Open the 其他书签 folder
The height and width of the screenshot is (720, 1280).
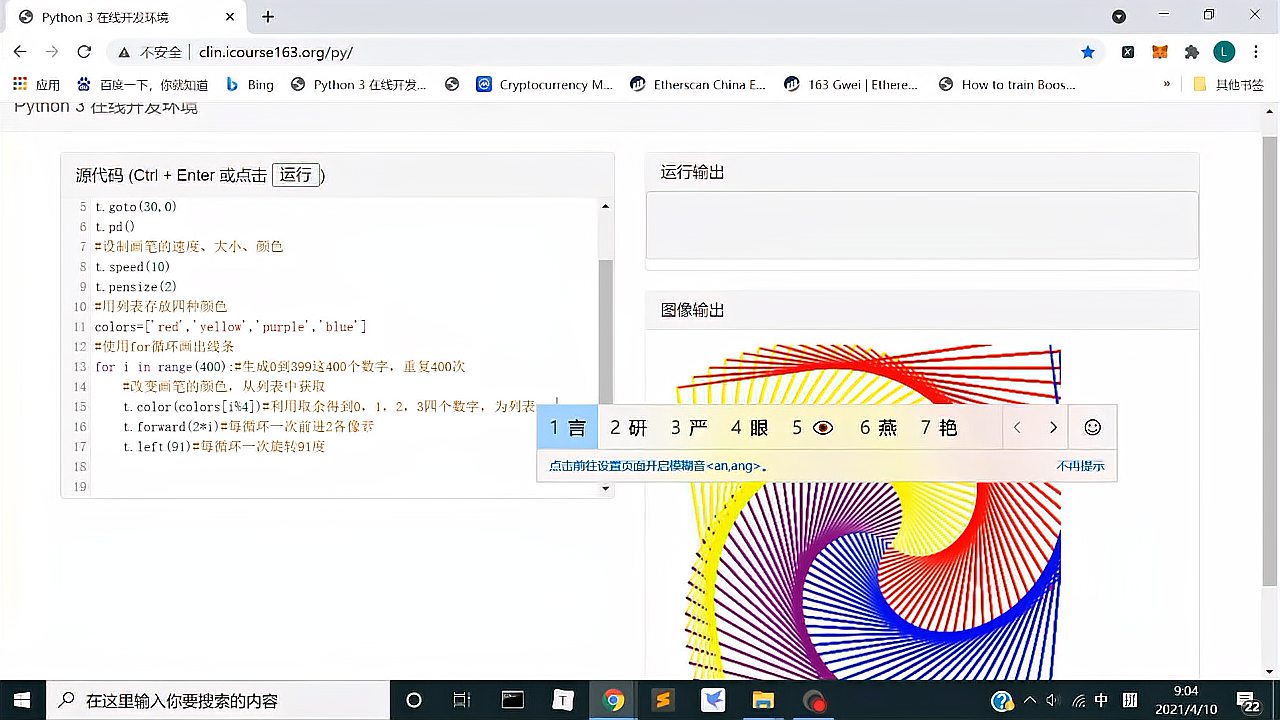click(x=1229, y=85)
